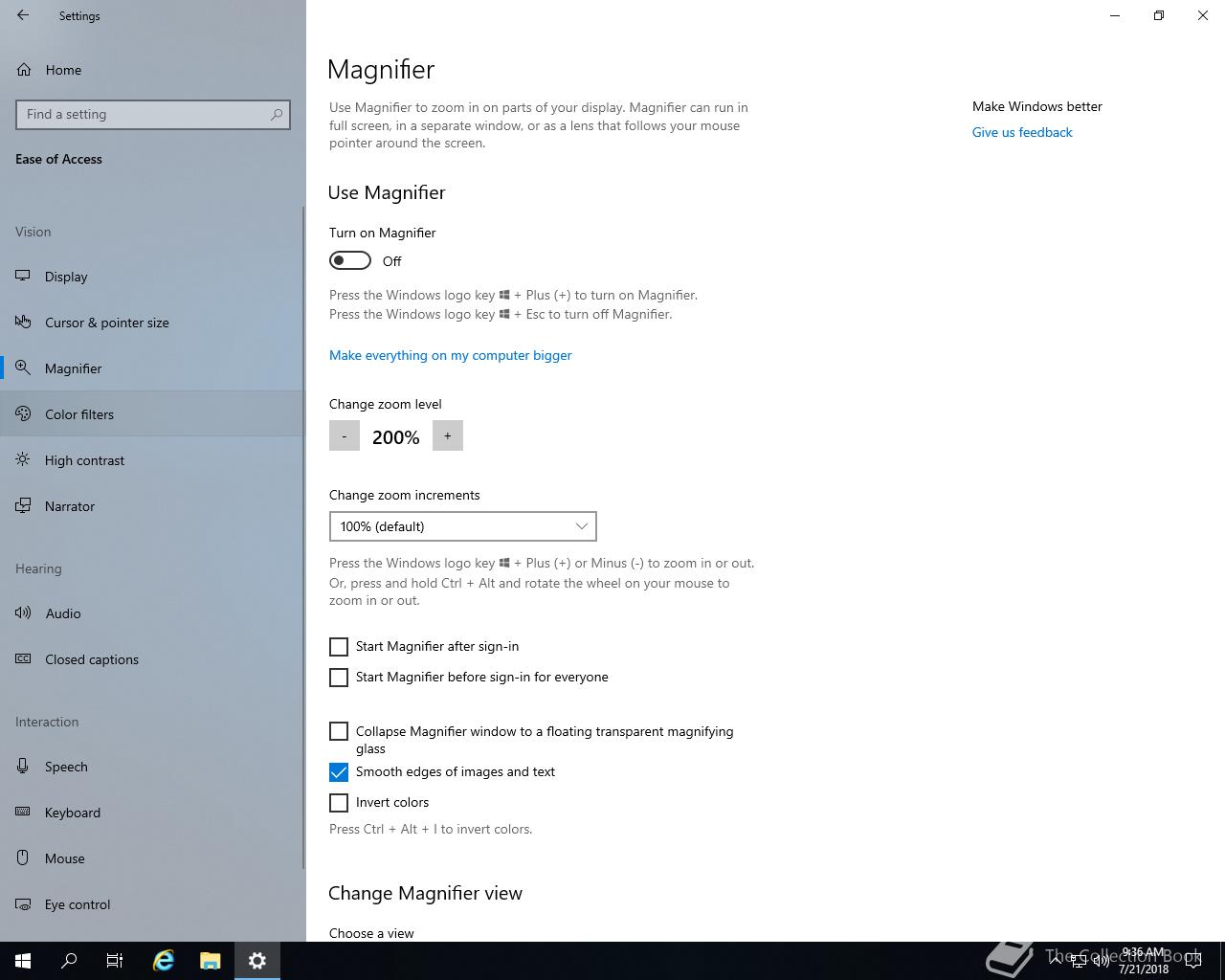Open the Action Center notifications icon
Image resolution: width=1225 pixels, height=980 pixels.
coord(1193,961)
